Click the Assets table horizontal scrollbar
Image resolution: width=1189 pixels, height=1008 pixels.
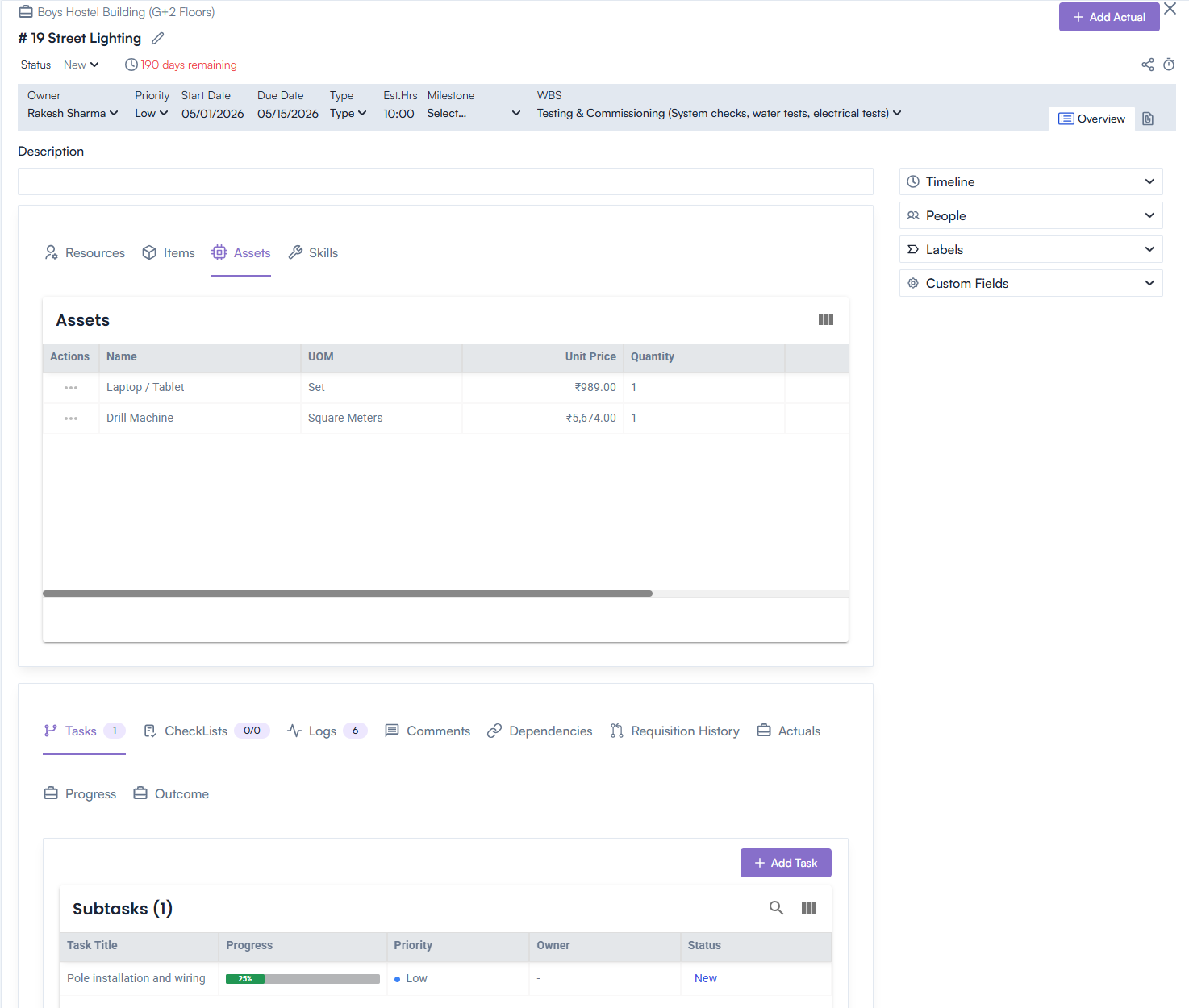click(x=348, y=594)
